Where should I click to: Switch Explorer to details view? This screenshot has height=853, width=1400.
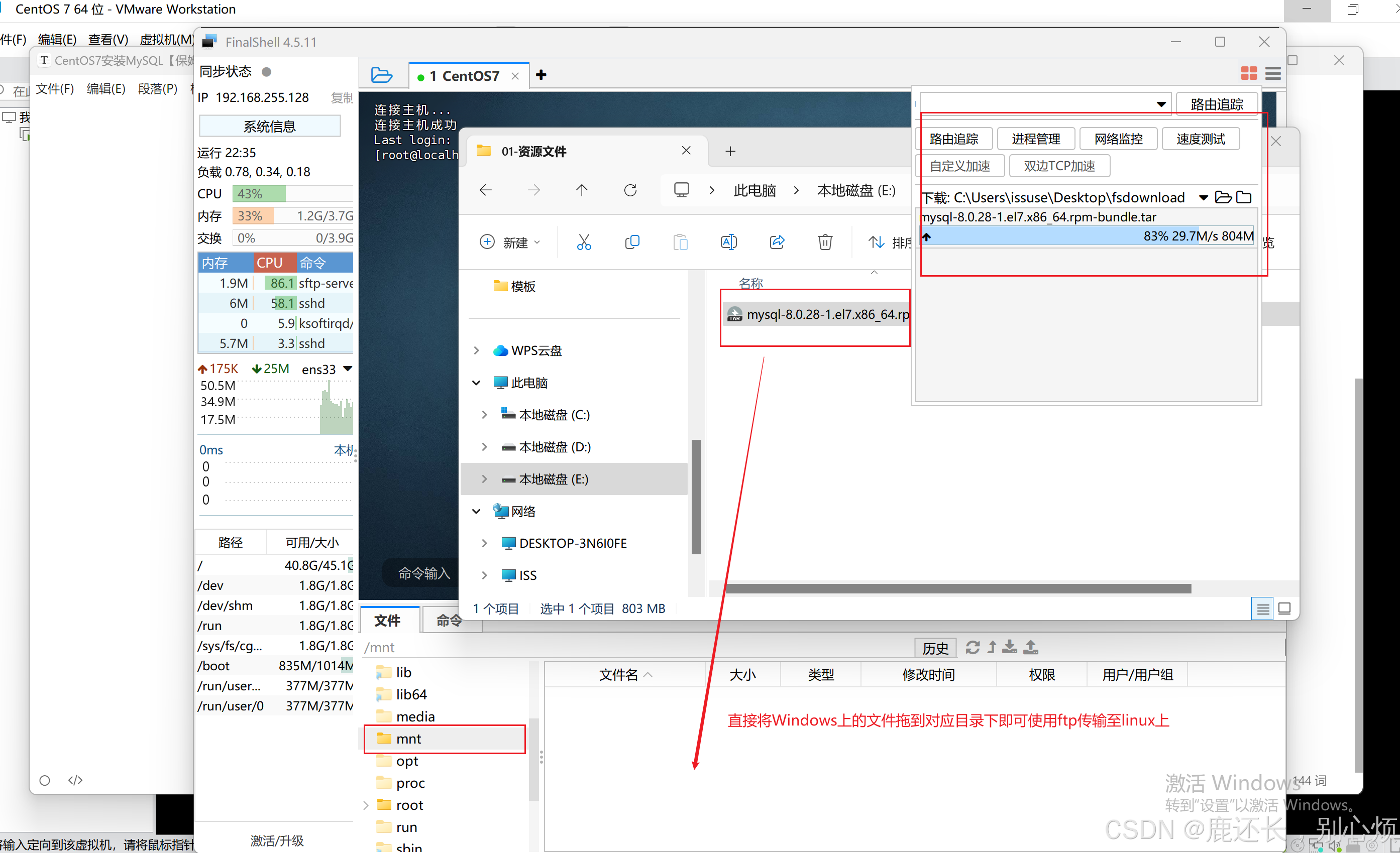tap(1262, 609)
